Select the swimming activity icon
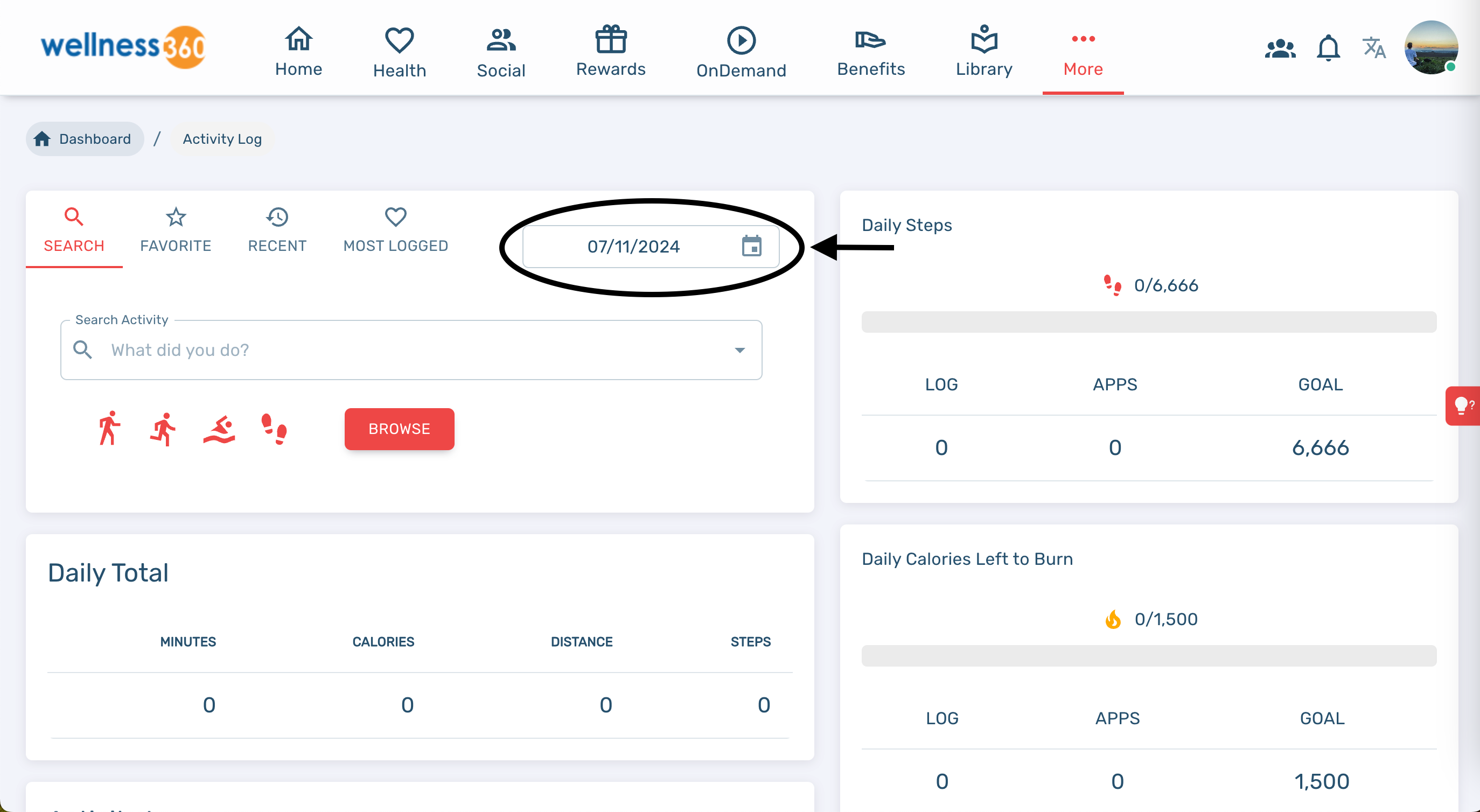Screen dimensions: 1480x812 tap(219, 429)
